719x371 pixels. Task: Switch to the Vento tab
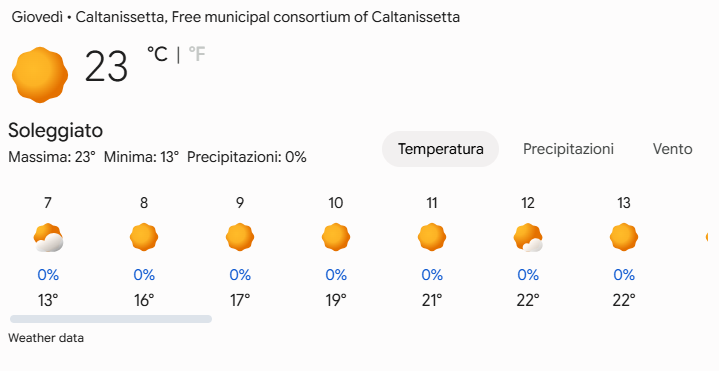tap(672, 149)
